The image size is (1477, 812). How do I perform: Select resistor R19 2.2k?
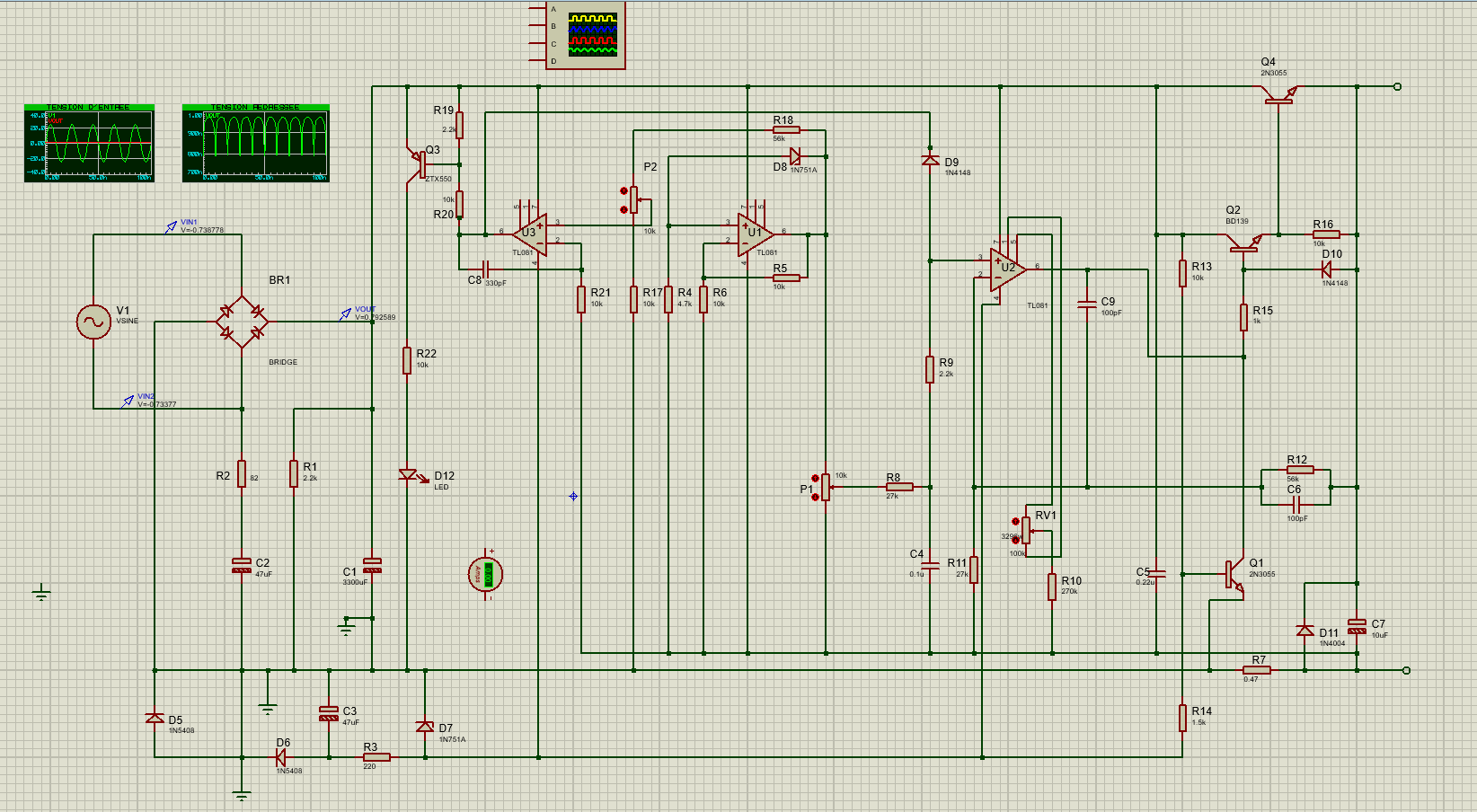click(x=459, y=125)
